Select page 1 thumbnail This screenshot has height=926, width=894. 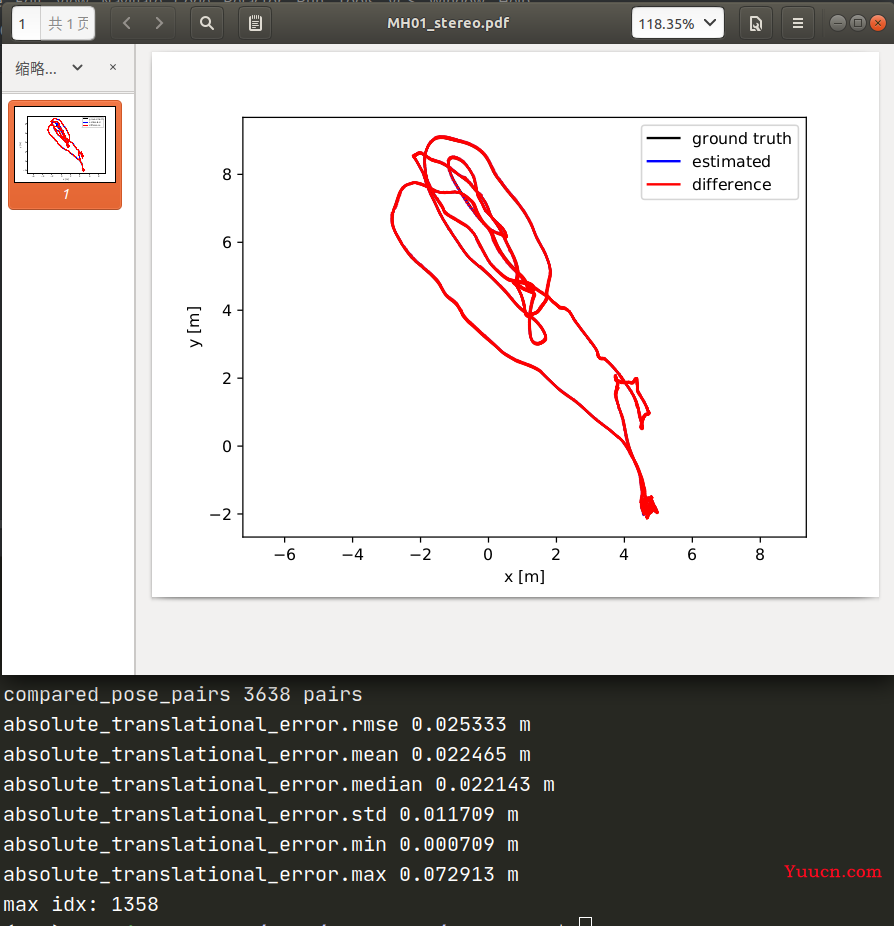(x=65, y=155)
